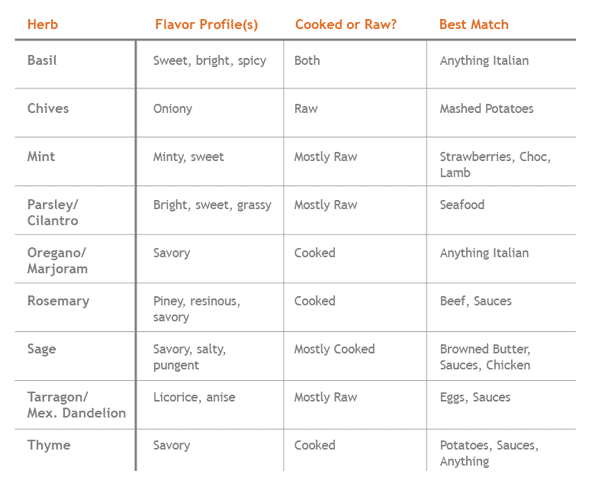The height and width of the screenshot is (487, 592).
Task: Select the 'Seafood' best match cell
Action: [462, 205]
